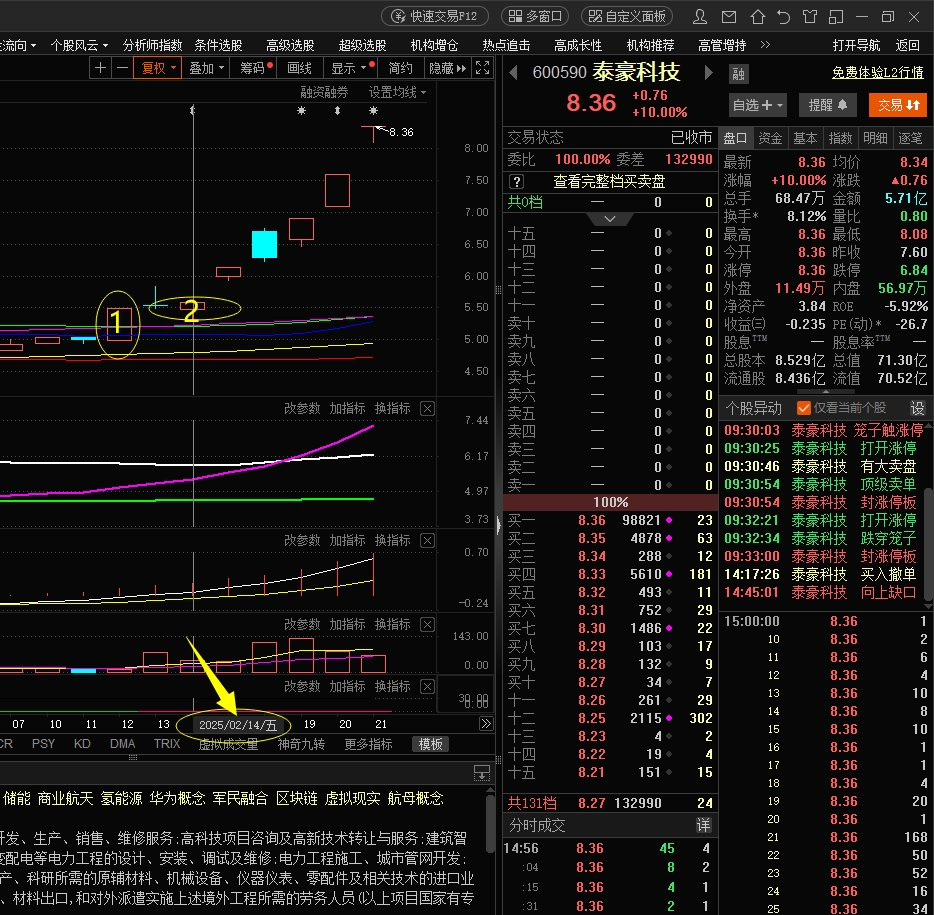The height and width of the screenshot is (915, 934).
Task: Open the 快速交易F12 quick trade panel
Action: click(435, 16)
